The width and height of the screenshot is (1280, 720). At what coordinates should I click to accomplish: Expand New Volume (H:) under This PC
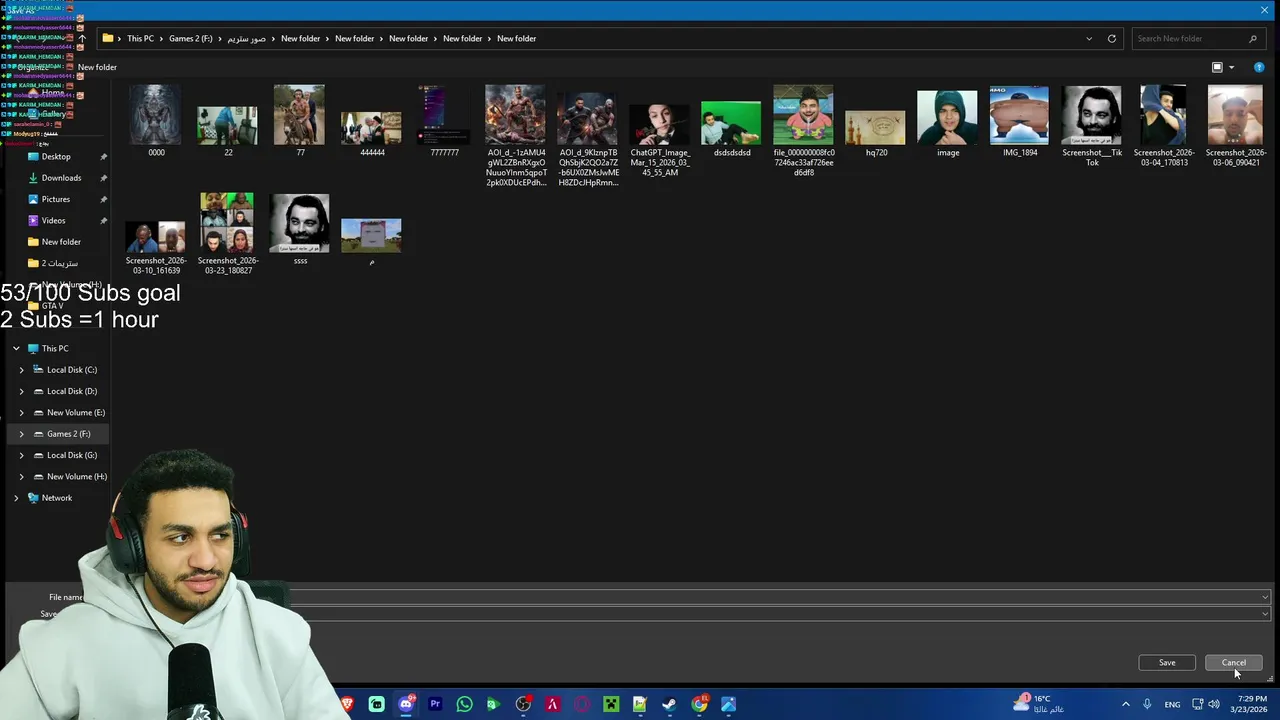[21, 476]
